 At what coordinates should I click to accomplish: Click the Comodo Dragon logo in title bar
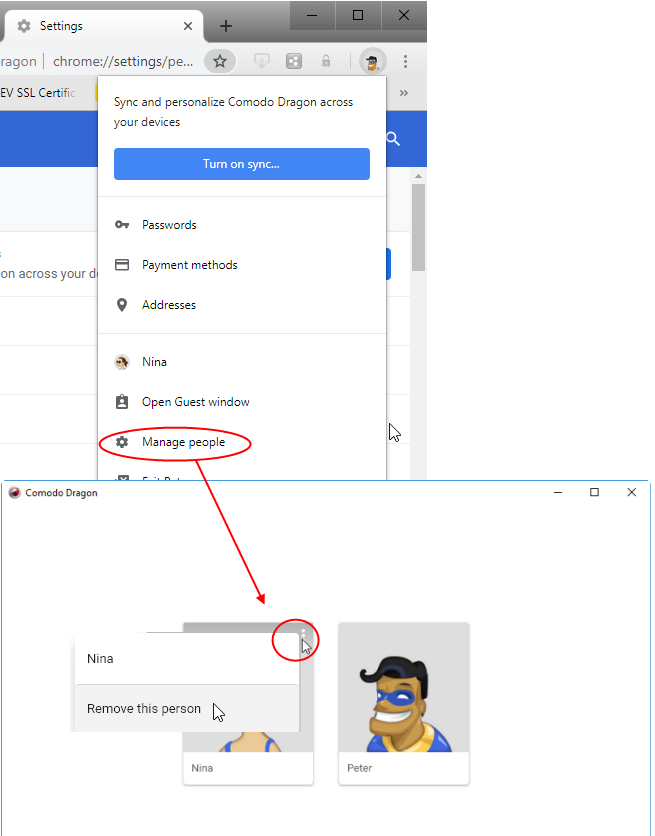point(15,493)
